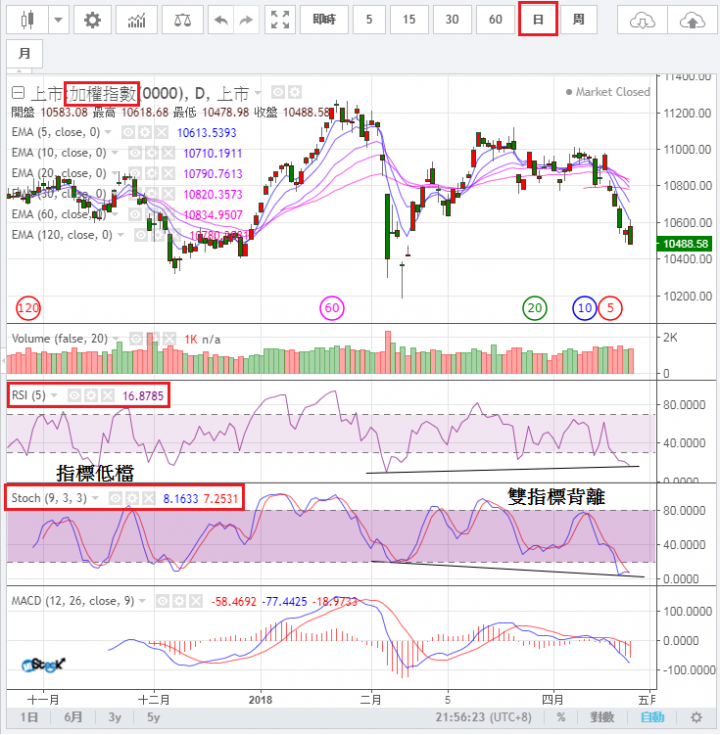Switch to the 30-minute interval
The width and height of the screenshot is (720, 735).
click(x=452, y=20)
